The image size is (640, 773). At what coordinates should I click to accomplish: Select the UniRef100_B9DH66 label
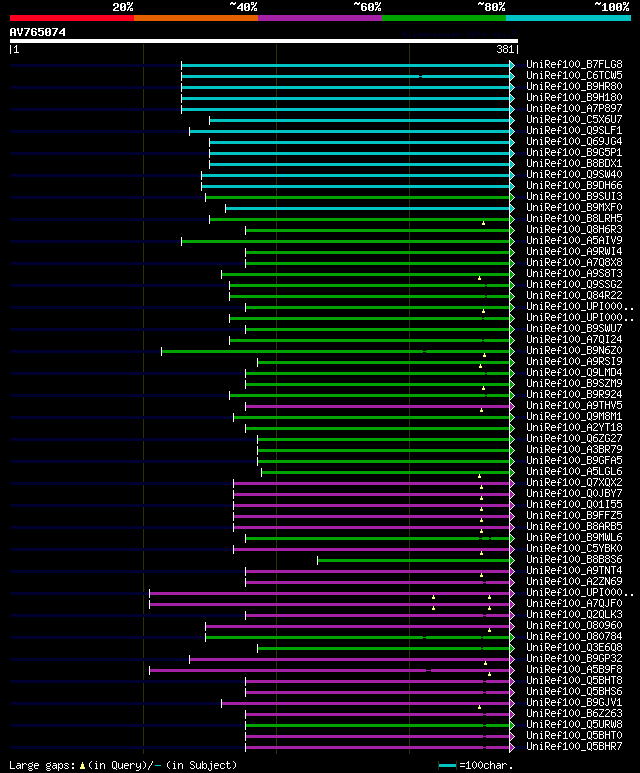click(x=574, y=185)
